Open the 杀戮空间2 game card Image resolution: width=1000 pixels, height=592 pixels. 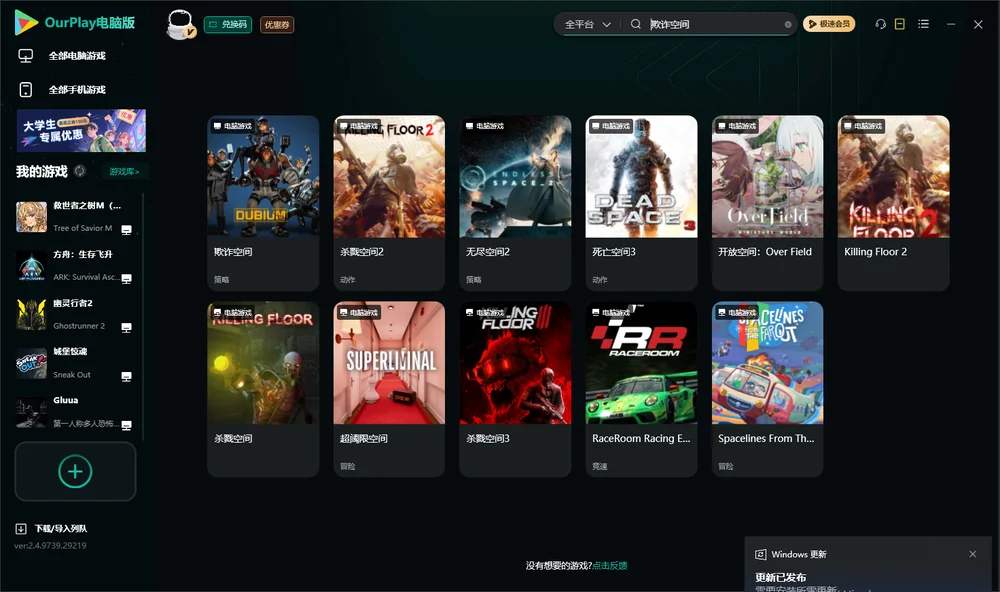click(x=389, y=203)
